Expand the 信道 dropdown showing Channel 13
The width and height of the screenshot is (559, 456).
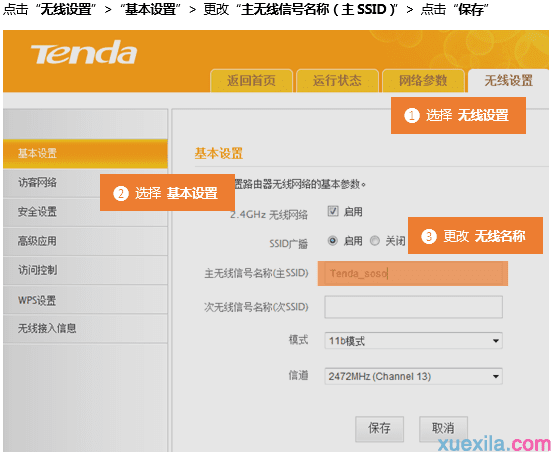[x=414, y=376]
